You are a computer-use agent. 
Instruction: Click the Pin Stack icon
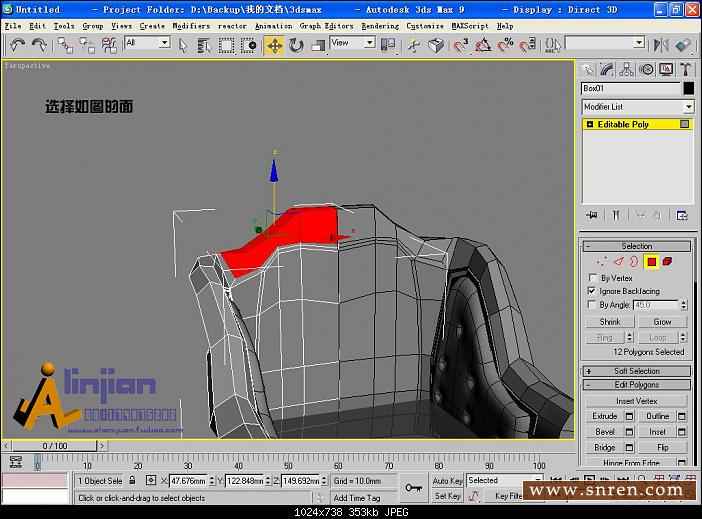[x=592, y=215]
